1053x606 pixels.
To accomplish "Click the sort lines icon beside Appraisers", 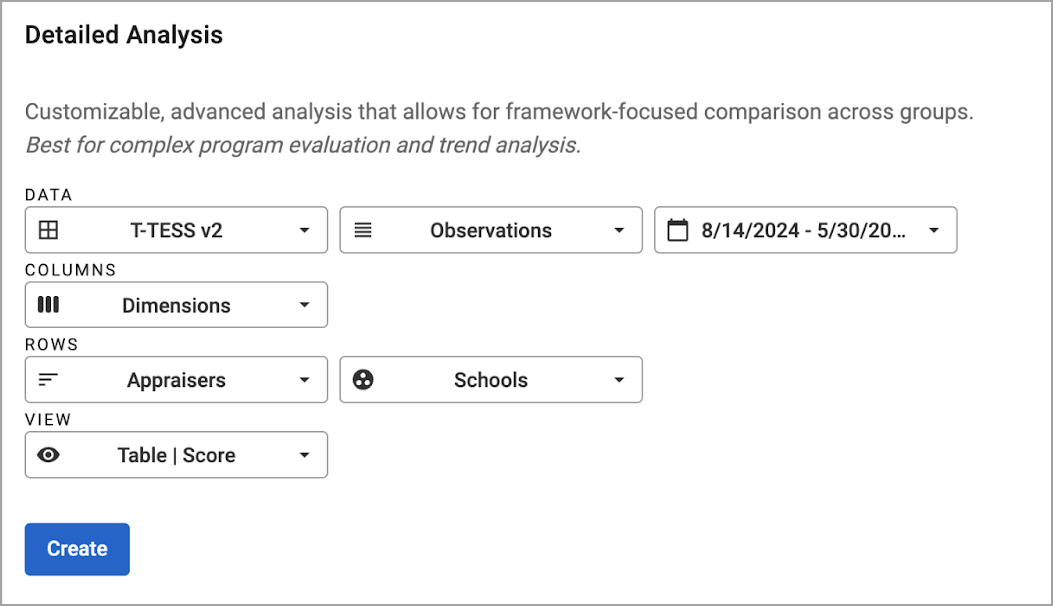I will tap(48, 380).
